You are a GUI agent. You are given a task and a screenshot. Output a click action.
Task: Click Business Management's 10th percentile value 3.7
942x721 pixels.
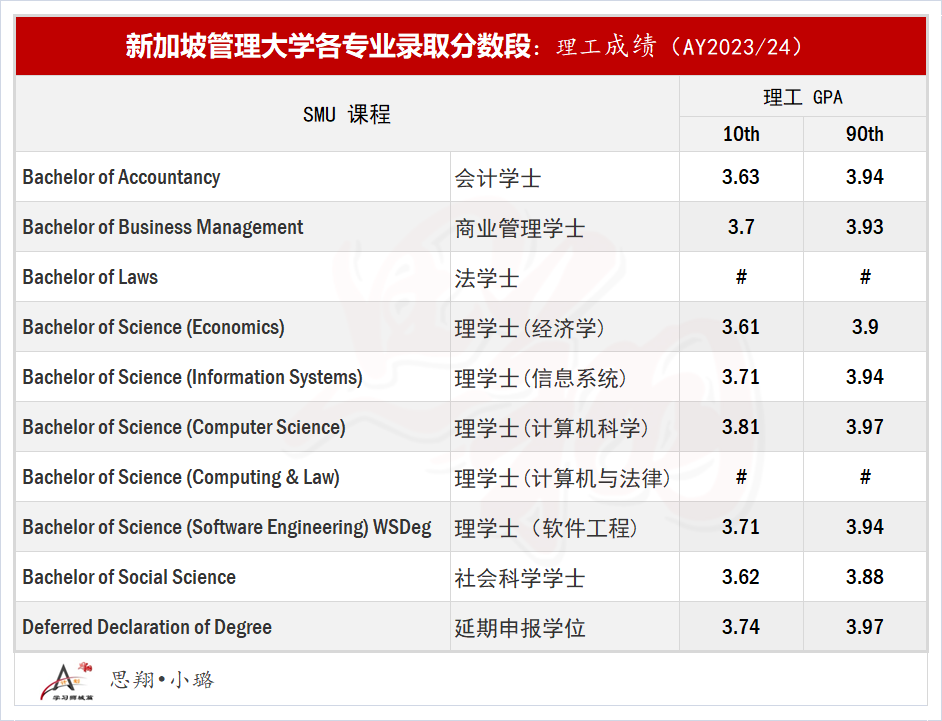tap(741, 227)
